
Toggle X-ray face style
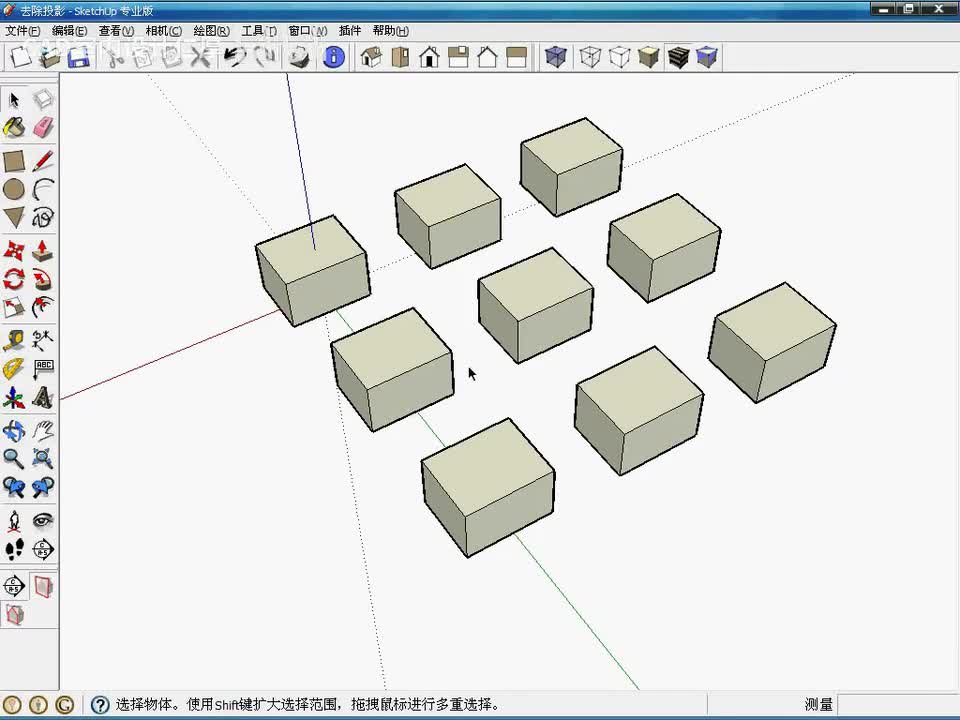[556, 57]
